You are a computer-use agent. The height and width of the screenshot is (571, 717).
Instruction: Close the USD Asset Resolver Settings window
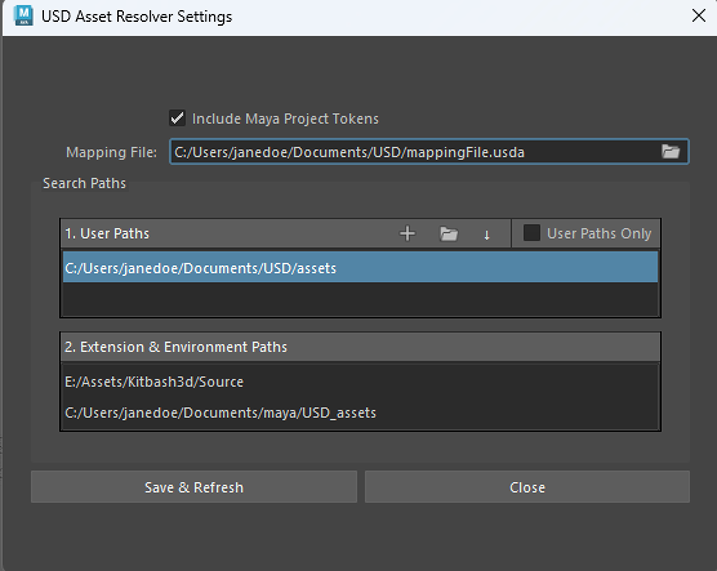(x=698, y=16)
